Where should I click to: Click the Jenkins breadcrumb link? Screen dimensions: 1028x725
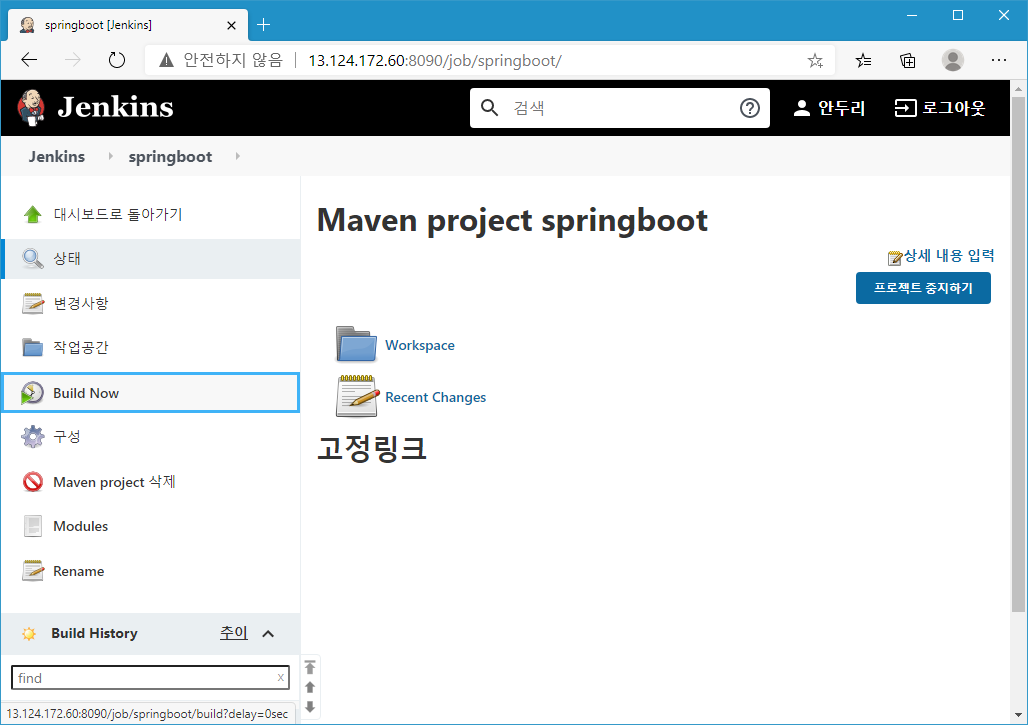[56, 157]
